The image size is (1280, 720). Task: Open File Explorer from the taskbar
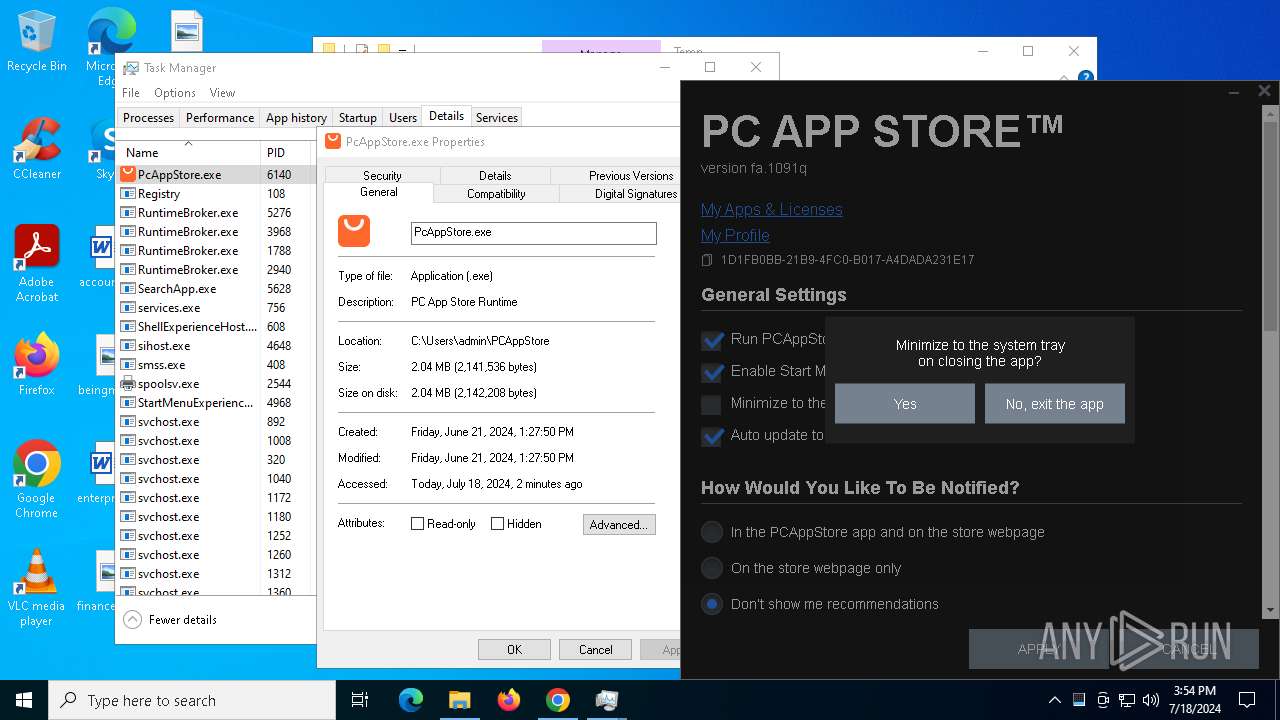click(459, 700)
